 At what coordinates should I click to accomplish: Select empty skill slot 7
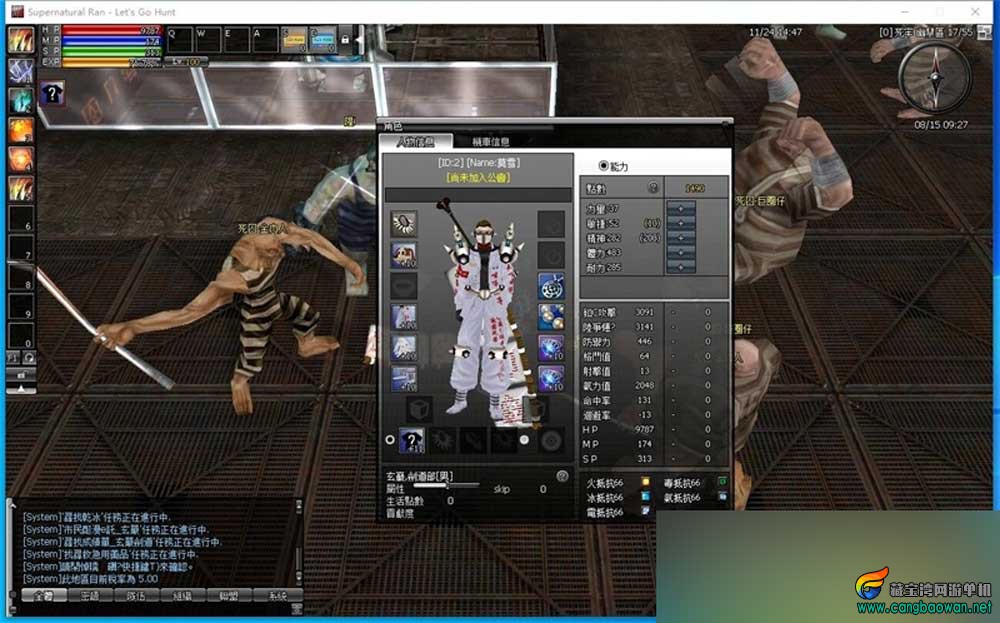tap(20, 247)
